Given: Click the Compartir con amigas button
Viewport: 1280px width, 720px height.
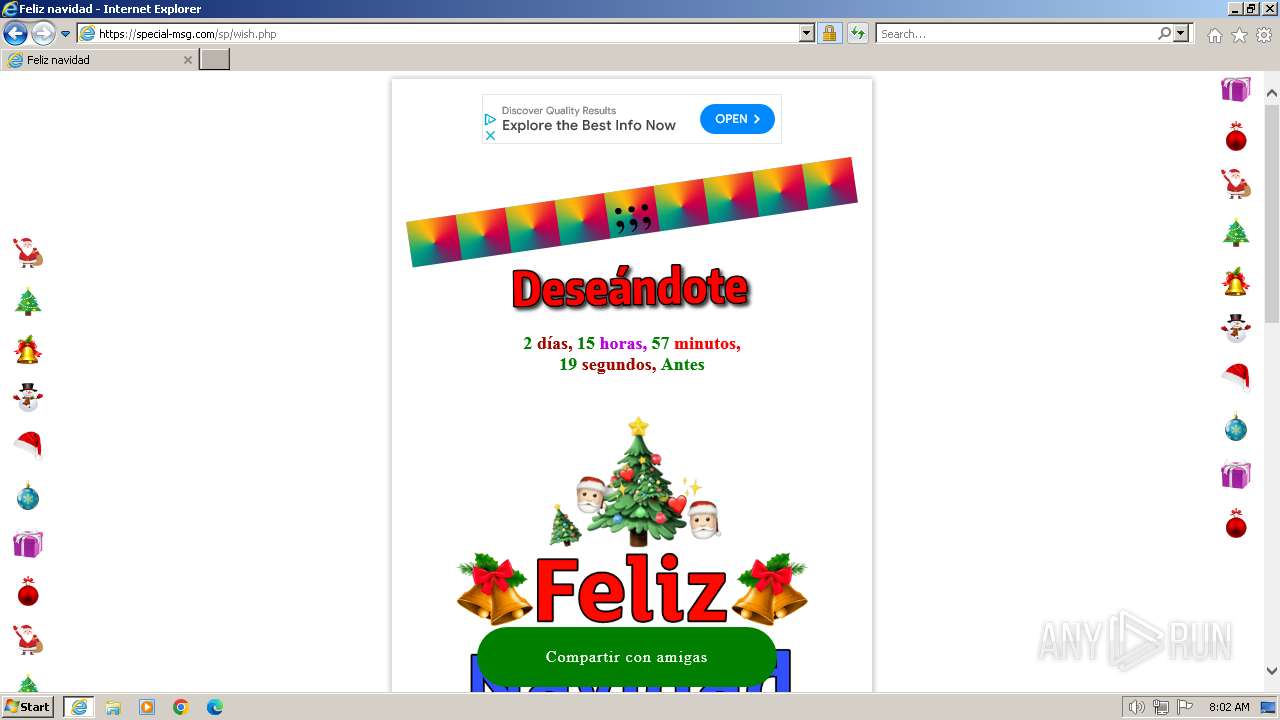Looking at the screenshot, I should [627, 657].
